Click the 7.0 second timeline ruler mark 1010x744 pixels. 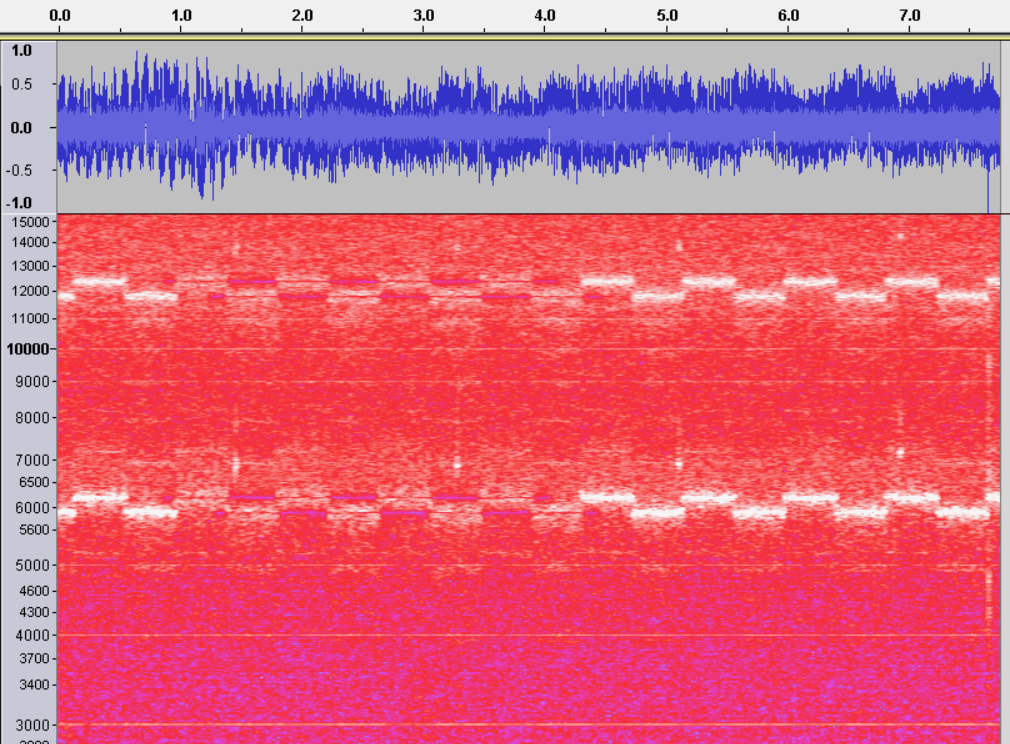tap(910, 16)
